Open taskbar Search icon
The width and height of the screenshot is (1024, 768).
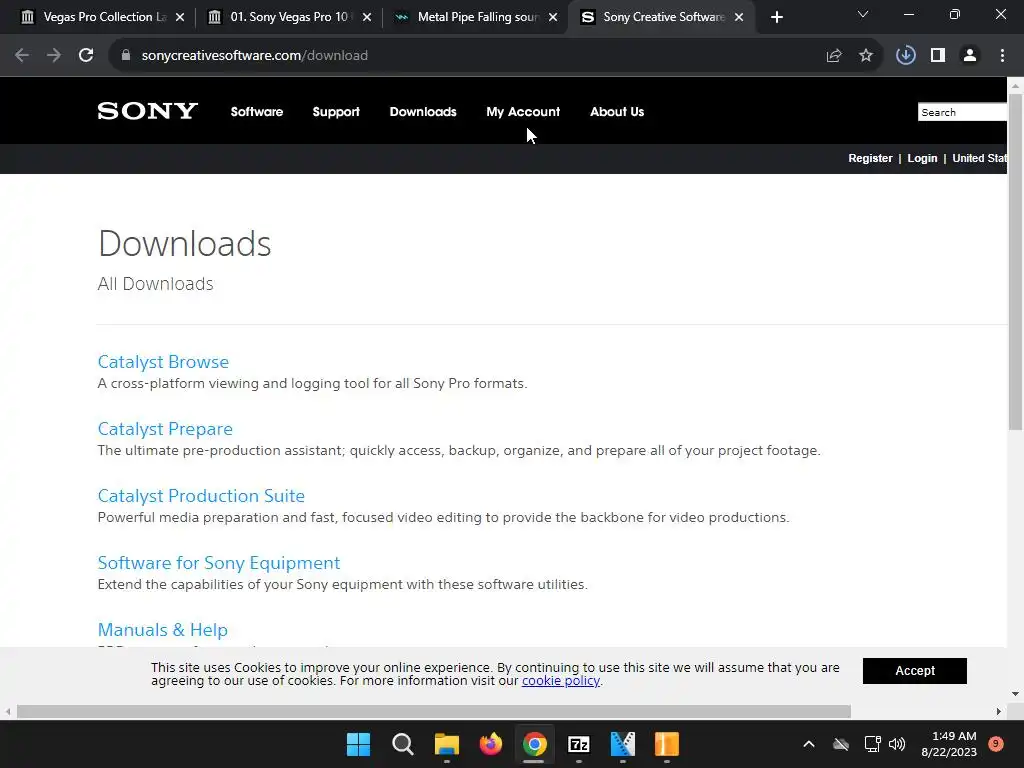click(403, 744)
